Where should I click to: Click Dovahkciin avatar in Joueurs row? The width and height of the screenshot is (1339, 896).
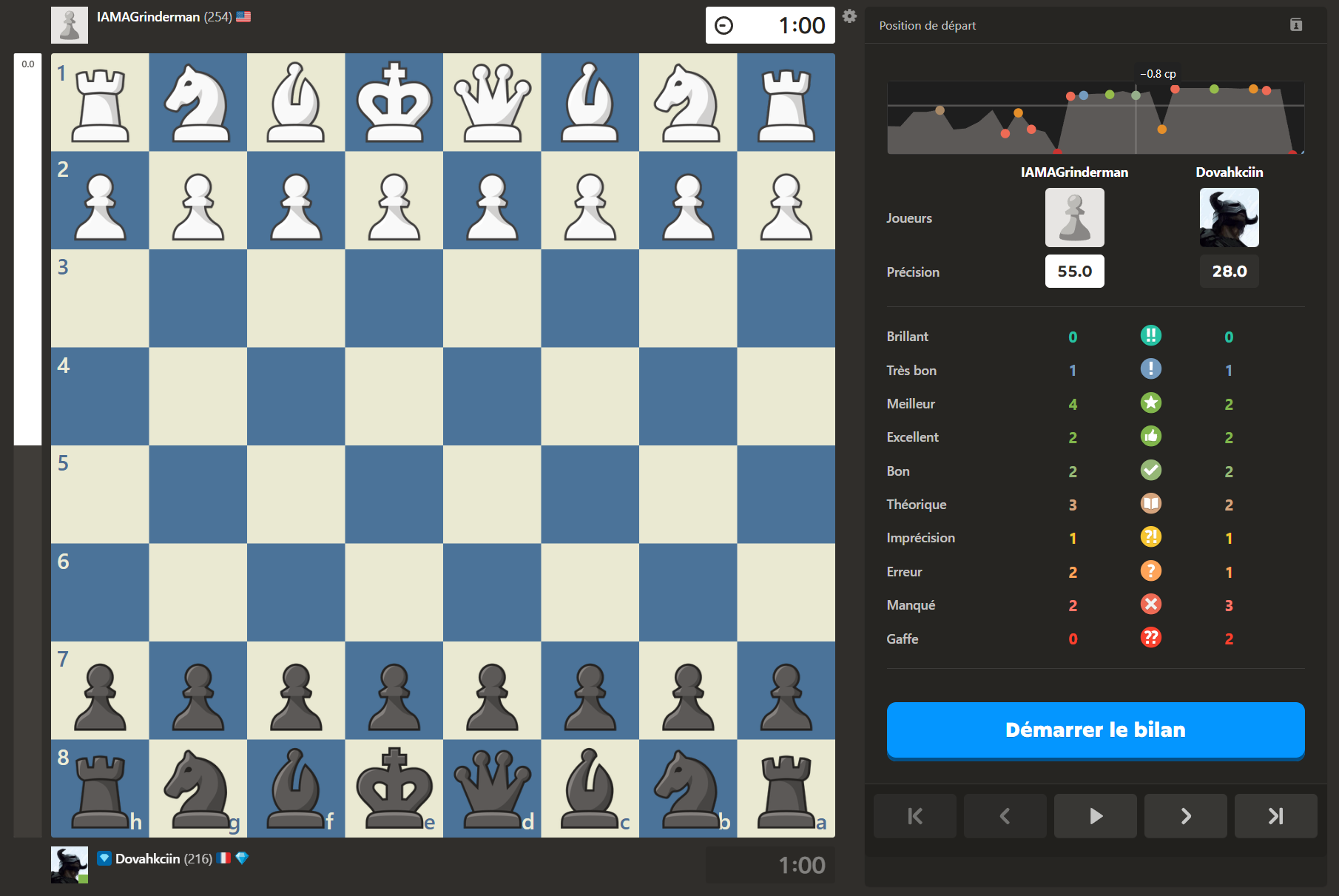click(x=1229, y=218)
